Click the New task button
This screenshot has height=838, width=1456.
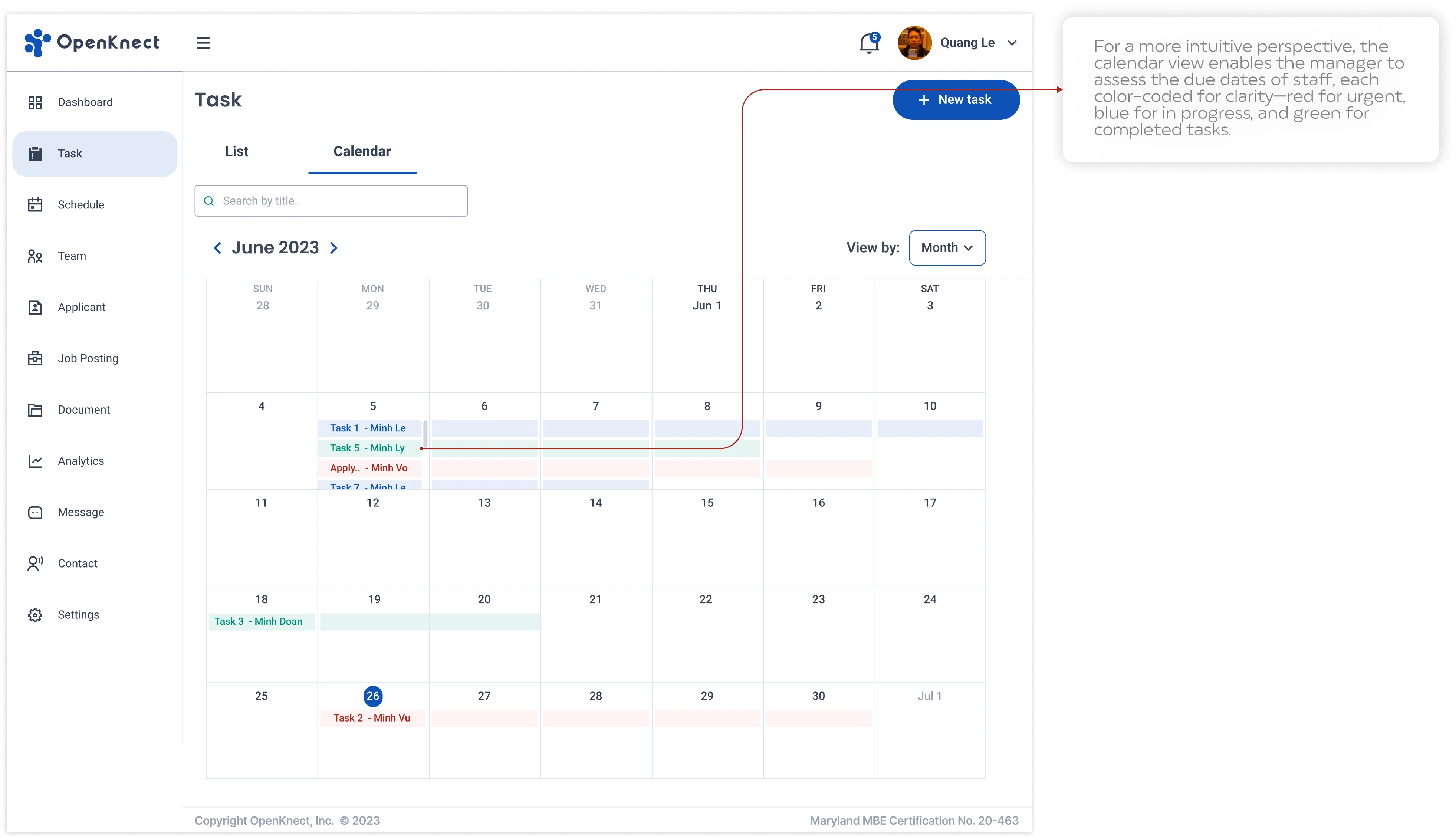tap(956, 99)
